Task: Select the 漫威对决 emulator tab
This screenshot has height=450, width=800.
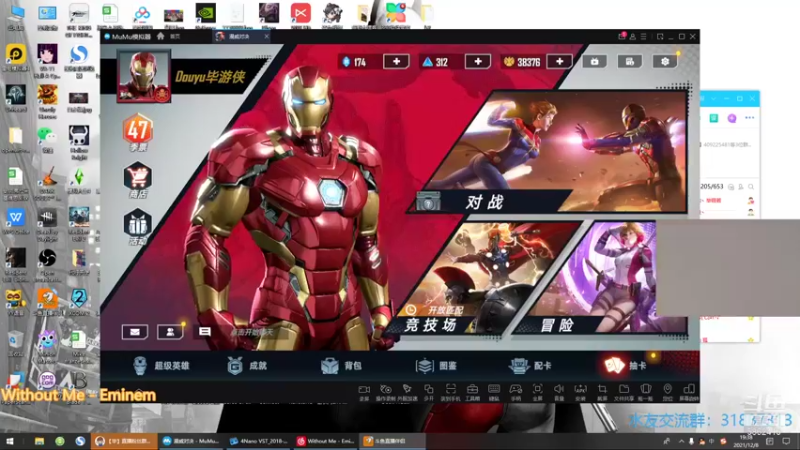Action: pyautogui.click(x=239, y=37)
